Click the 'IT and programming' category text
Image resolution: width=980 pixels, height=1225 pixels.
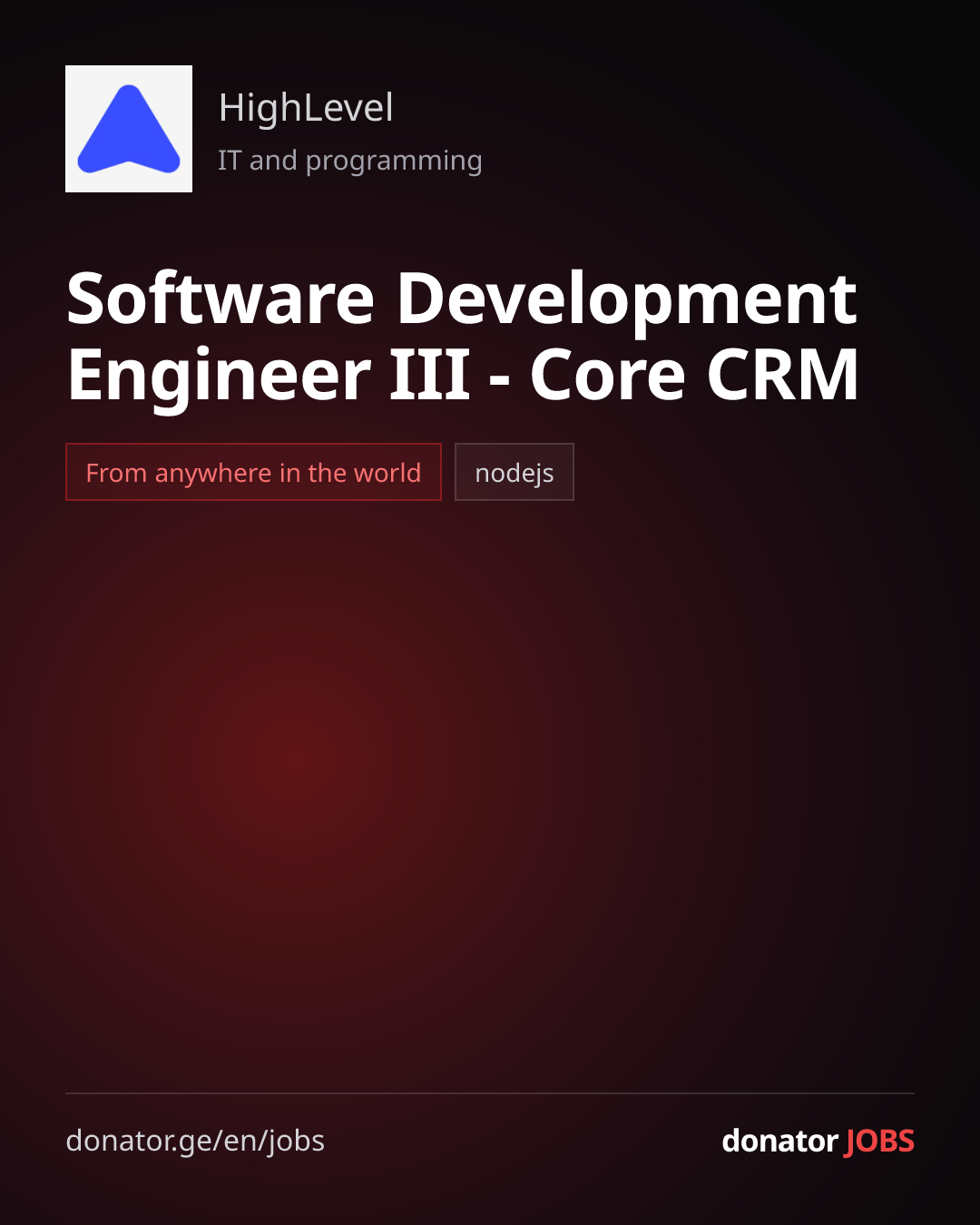(350, 161)
